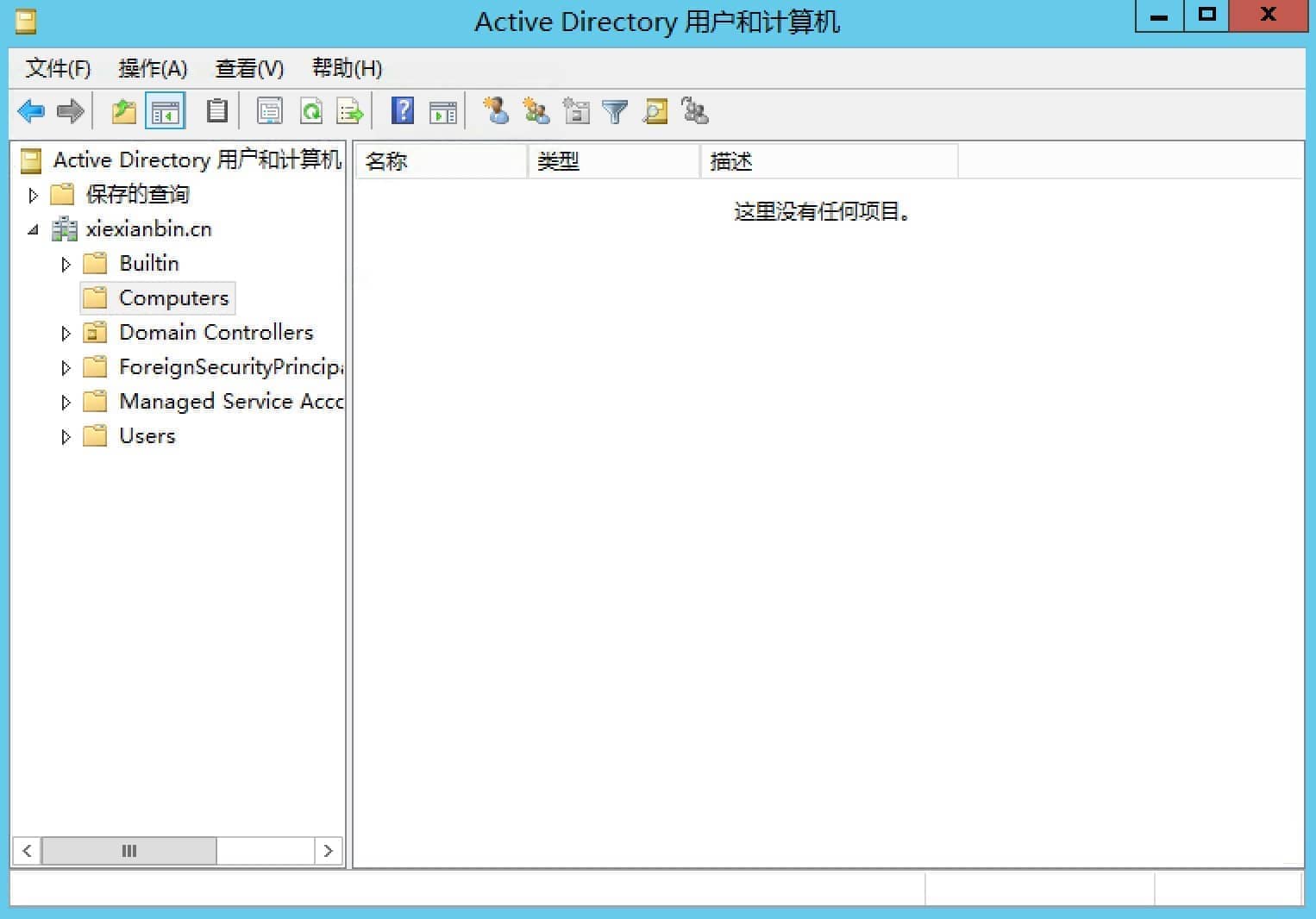
Task: Expand the 保存的查询 node
Action: pyautogui.click(x=33, y=196)
